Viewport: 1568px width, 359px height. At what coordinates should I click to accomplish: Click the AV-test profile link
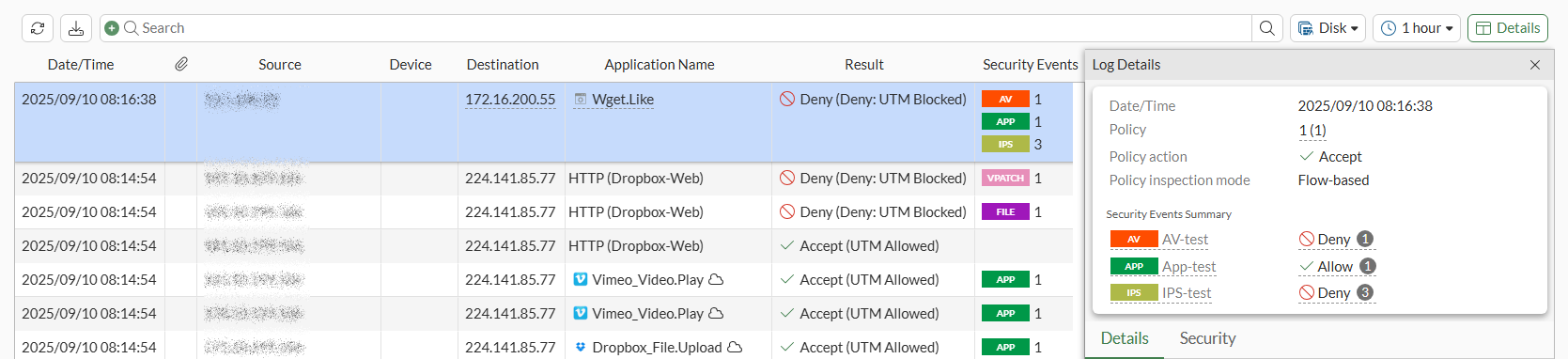[x=1185, y=240]
